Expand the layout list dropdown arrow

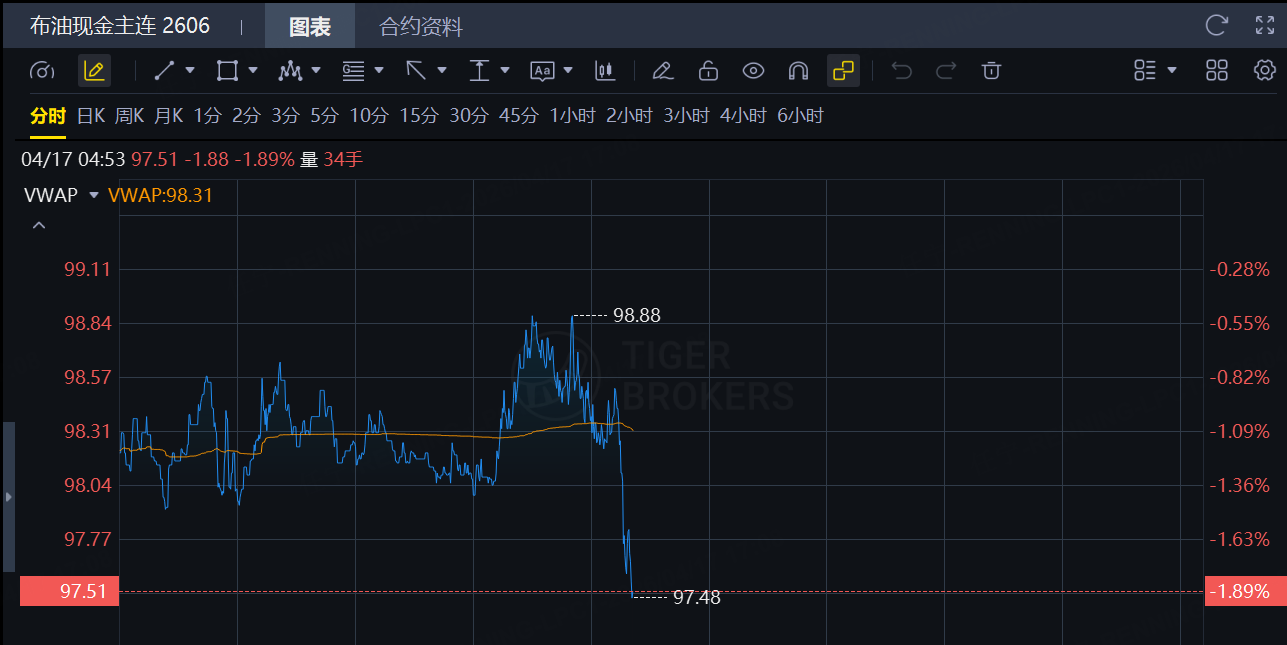1172,71
